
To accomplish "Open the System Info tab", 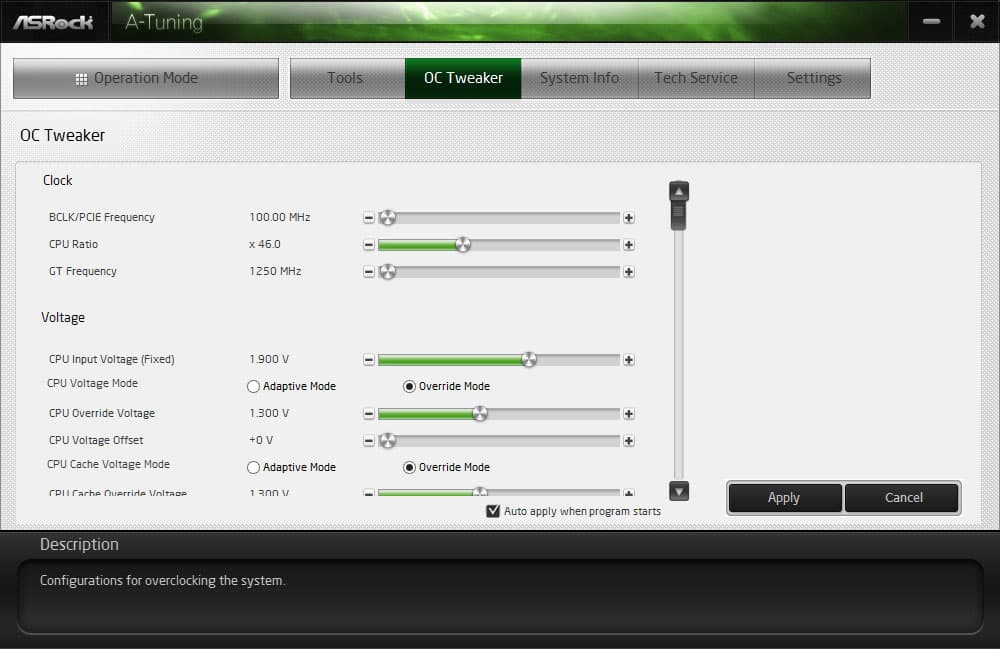I will [x=579, y=78].
